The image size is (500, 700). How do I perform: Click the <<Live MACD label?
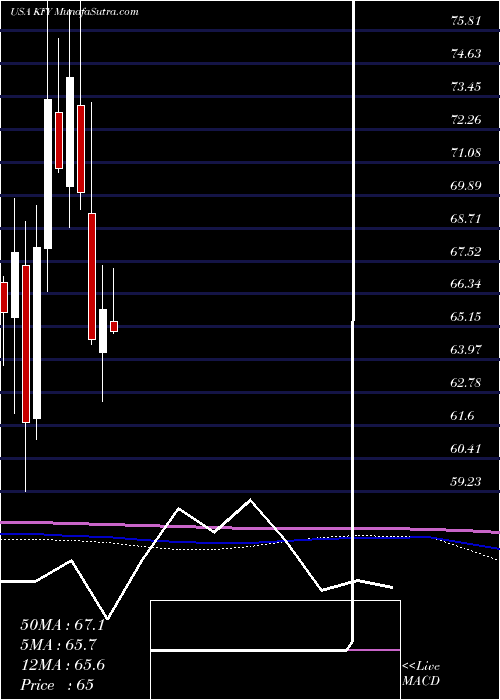coord(421,674)
